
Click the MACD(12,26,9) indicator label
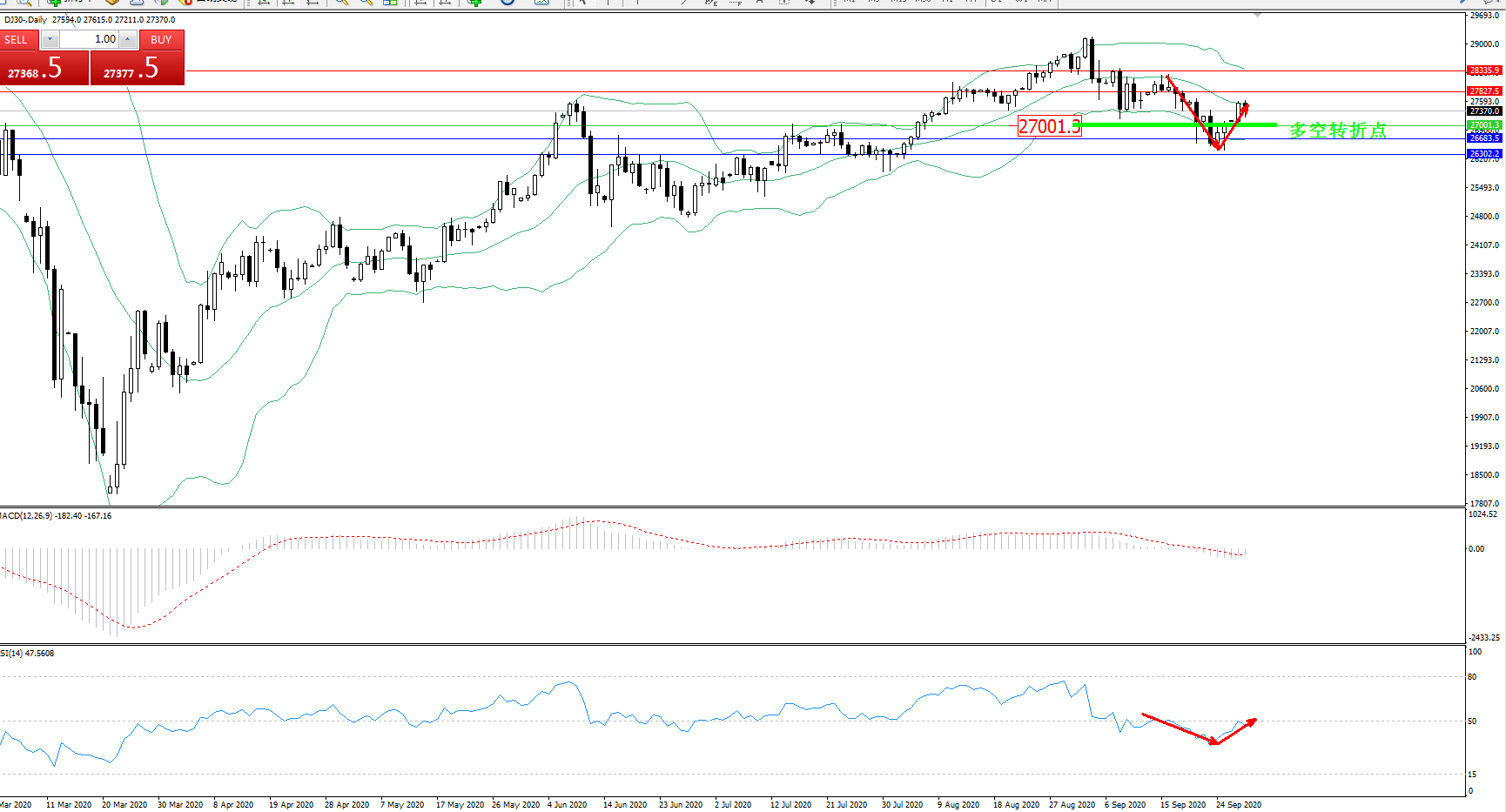56,516
